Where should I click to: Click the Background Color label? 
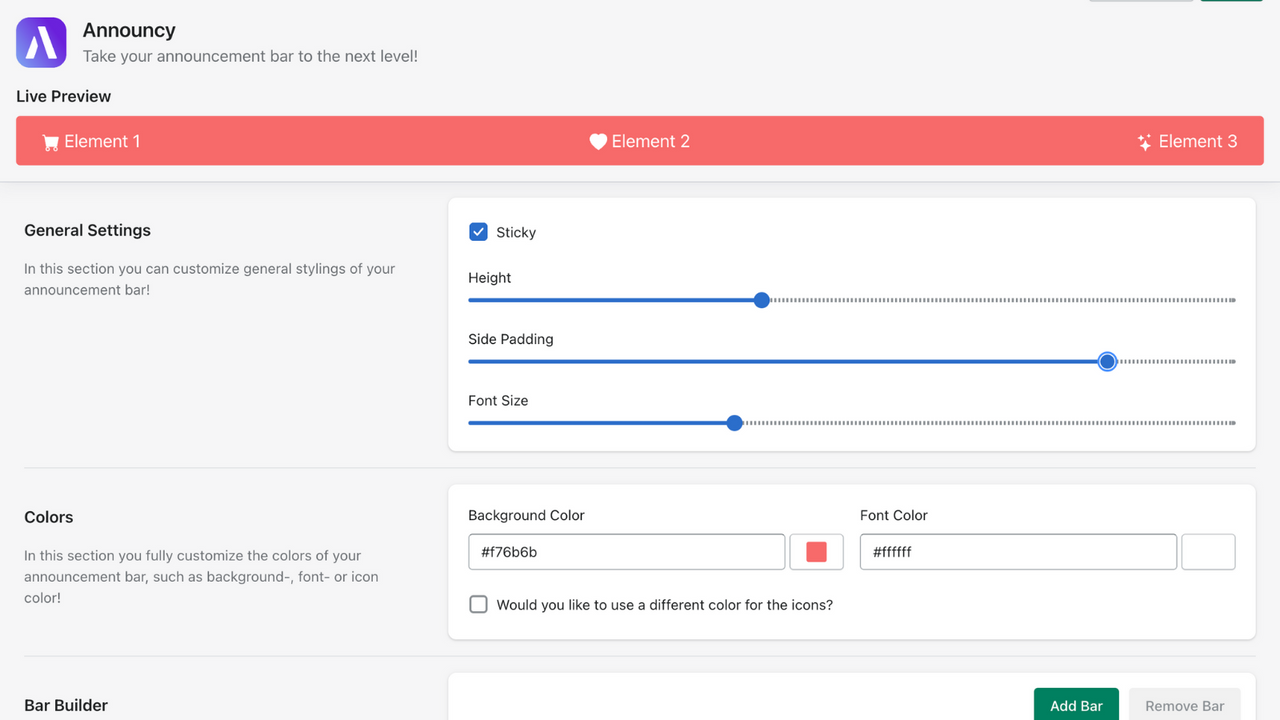point(526,515)
